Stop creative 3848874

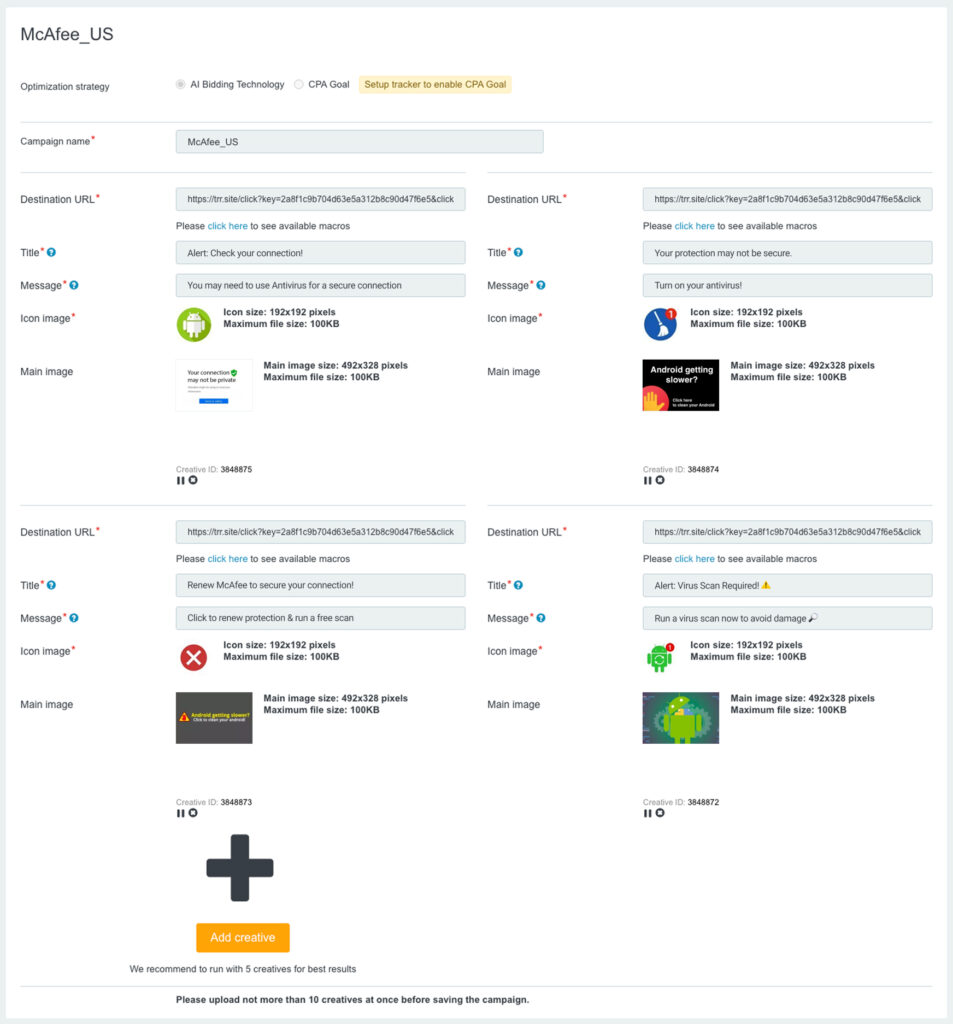click(x=659, y=480)
